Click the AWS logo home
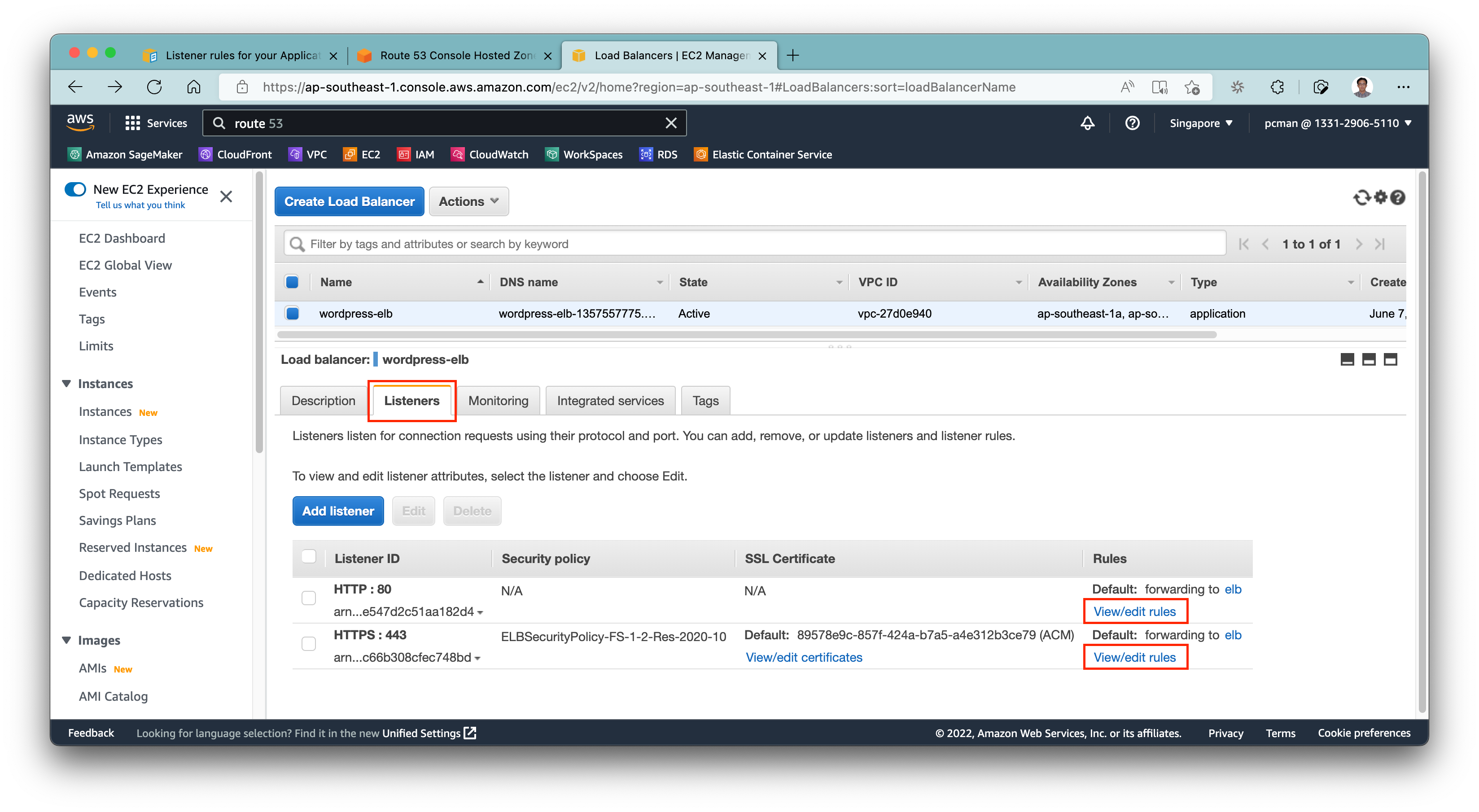The image size is (1479, 812). click(x=80, y=122)
